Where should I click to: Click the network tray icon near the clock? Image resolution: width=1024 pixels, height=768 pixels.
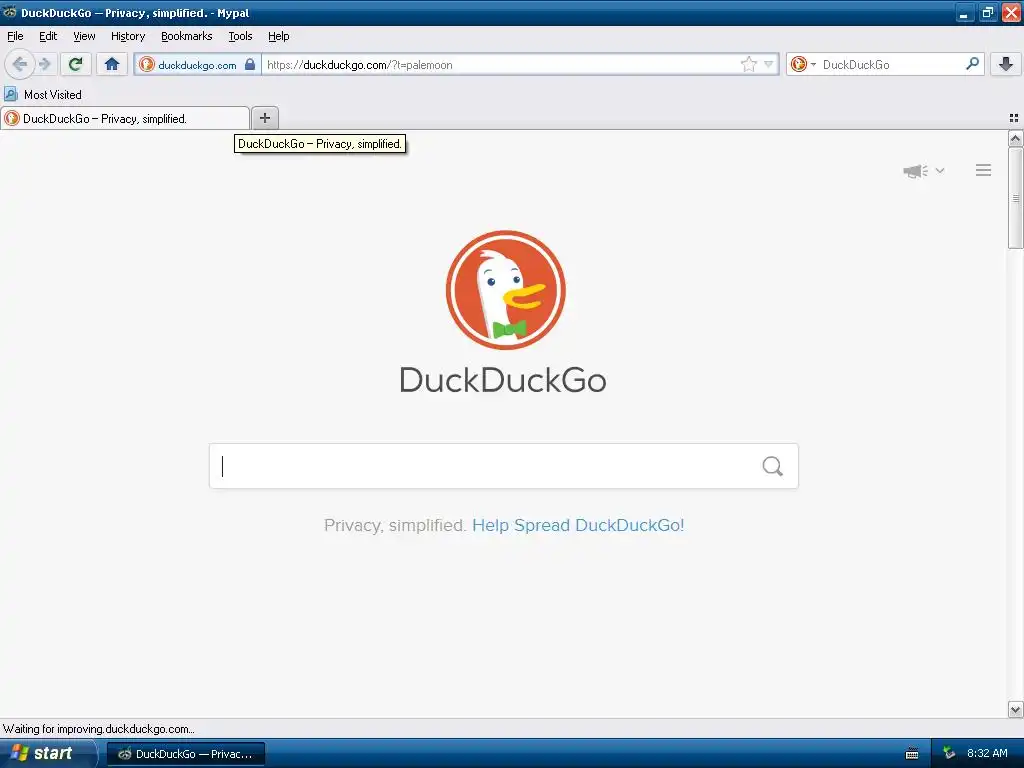tap(949, 753)
